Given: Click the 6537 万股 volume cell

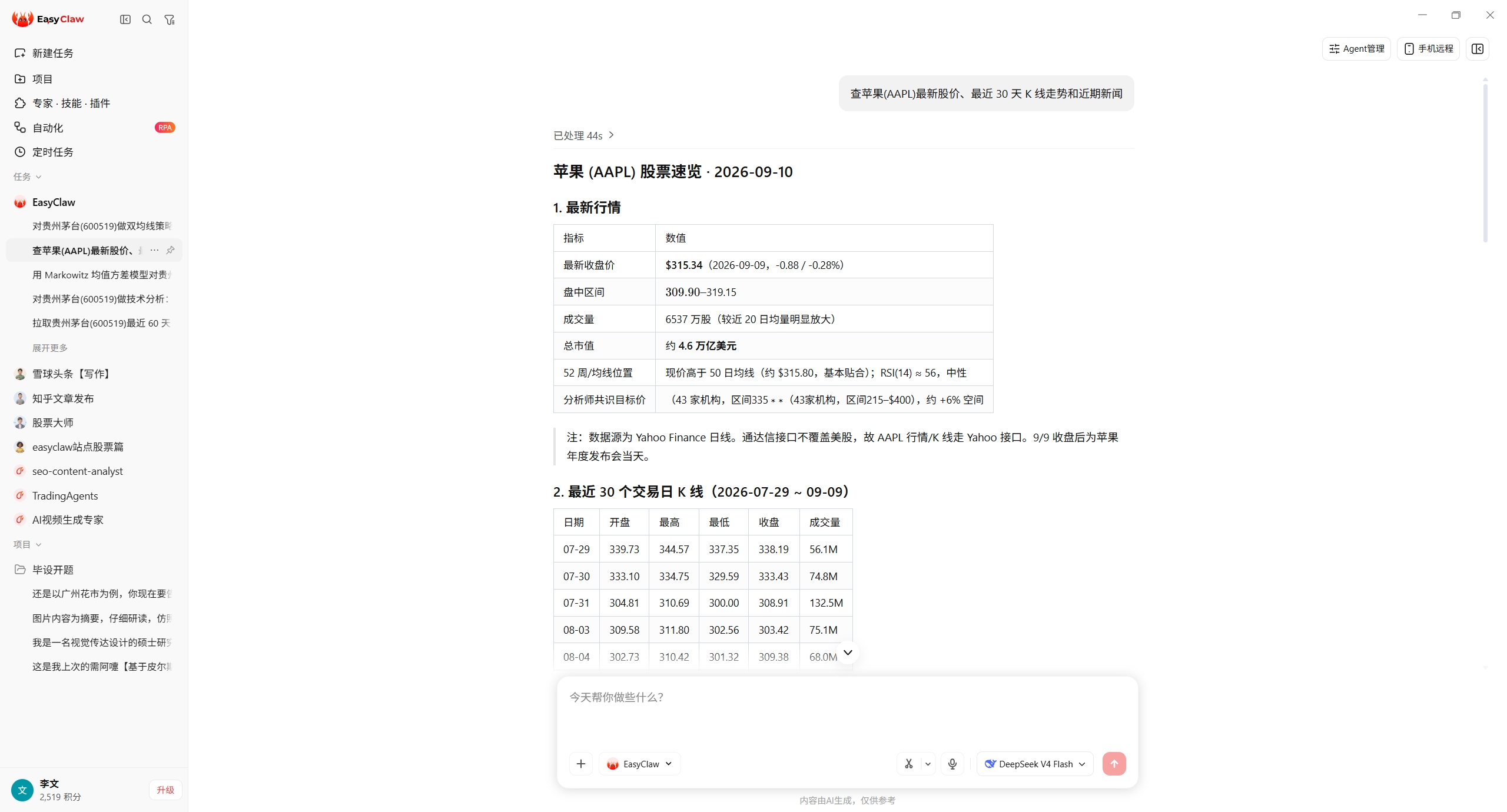Looking at the screenshot, I should coord(824,319).
